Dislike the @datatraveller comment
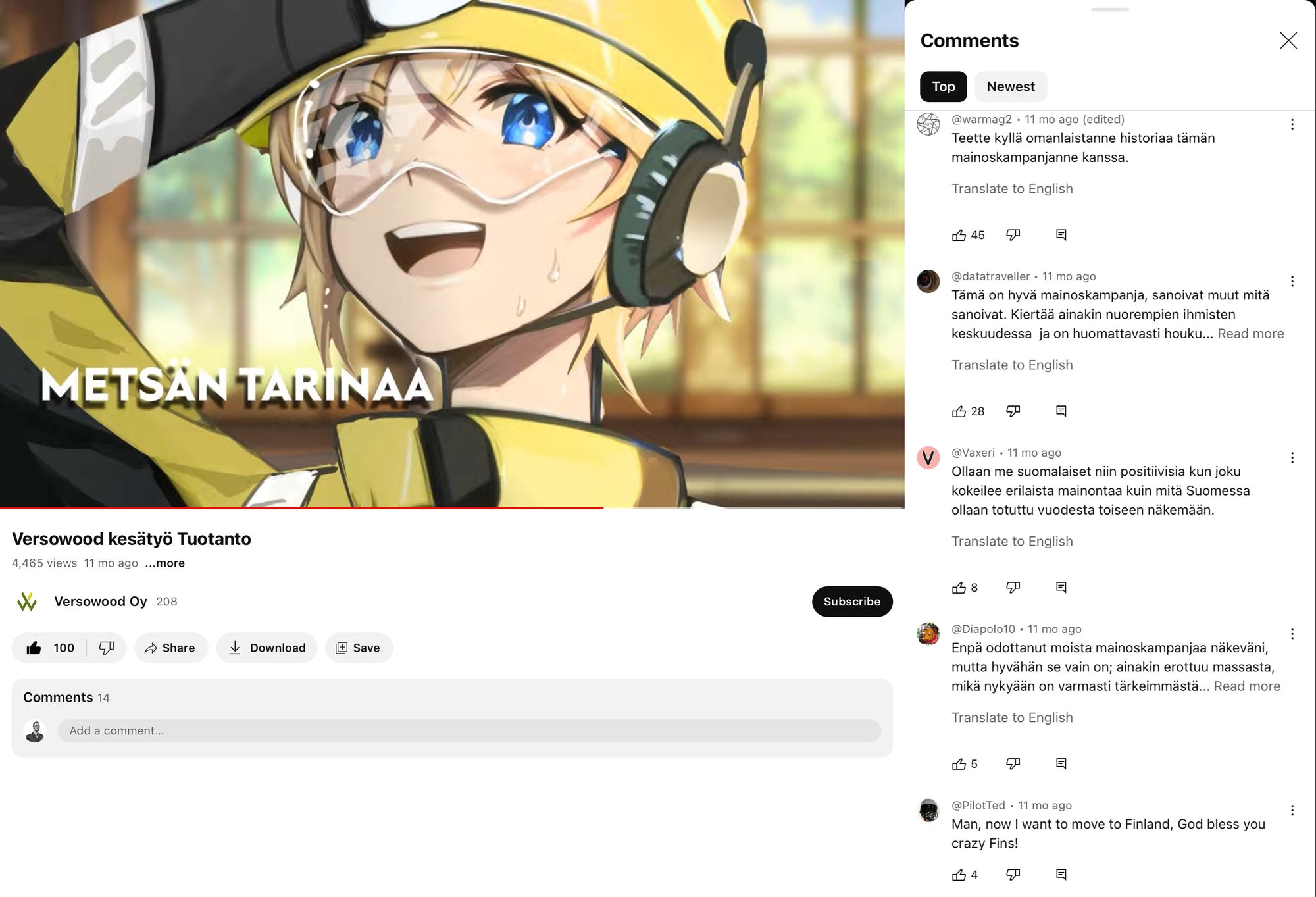 (1013, 411)
